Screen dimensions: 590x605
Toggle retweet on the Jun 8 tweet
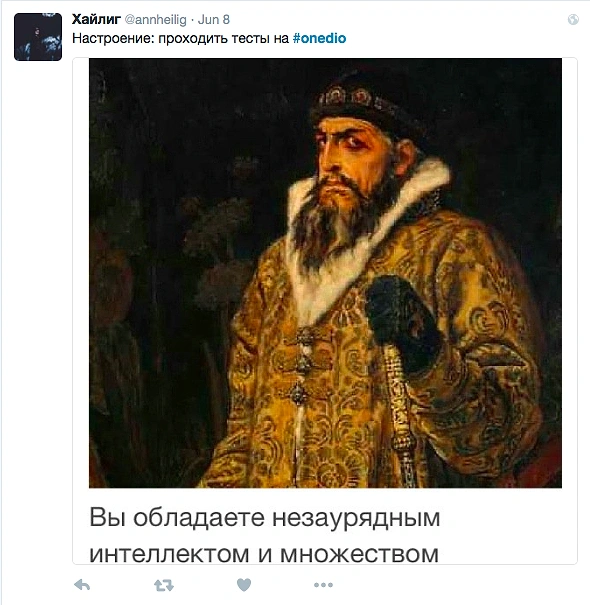pyautogui.click(x=164, y=586)
